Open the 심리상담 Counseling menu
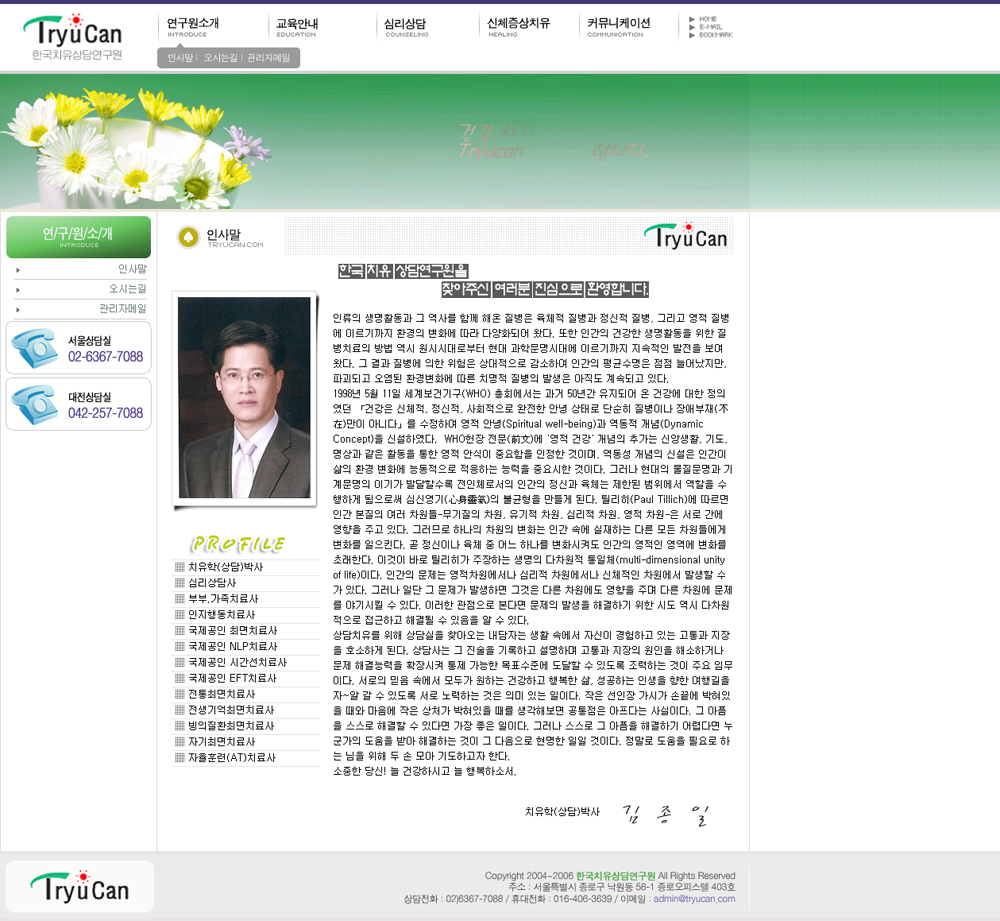This screenshot has height=921, width=1000. click(x=406, y=26)
